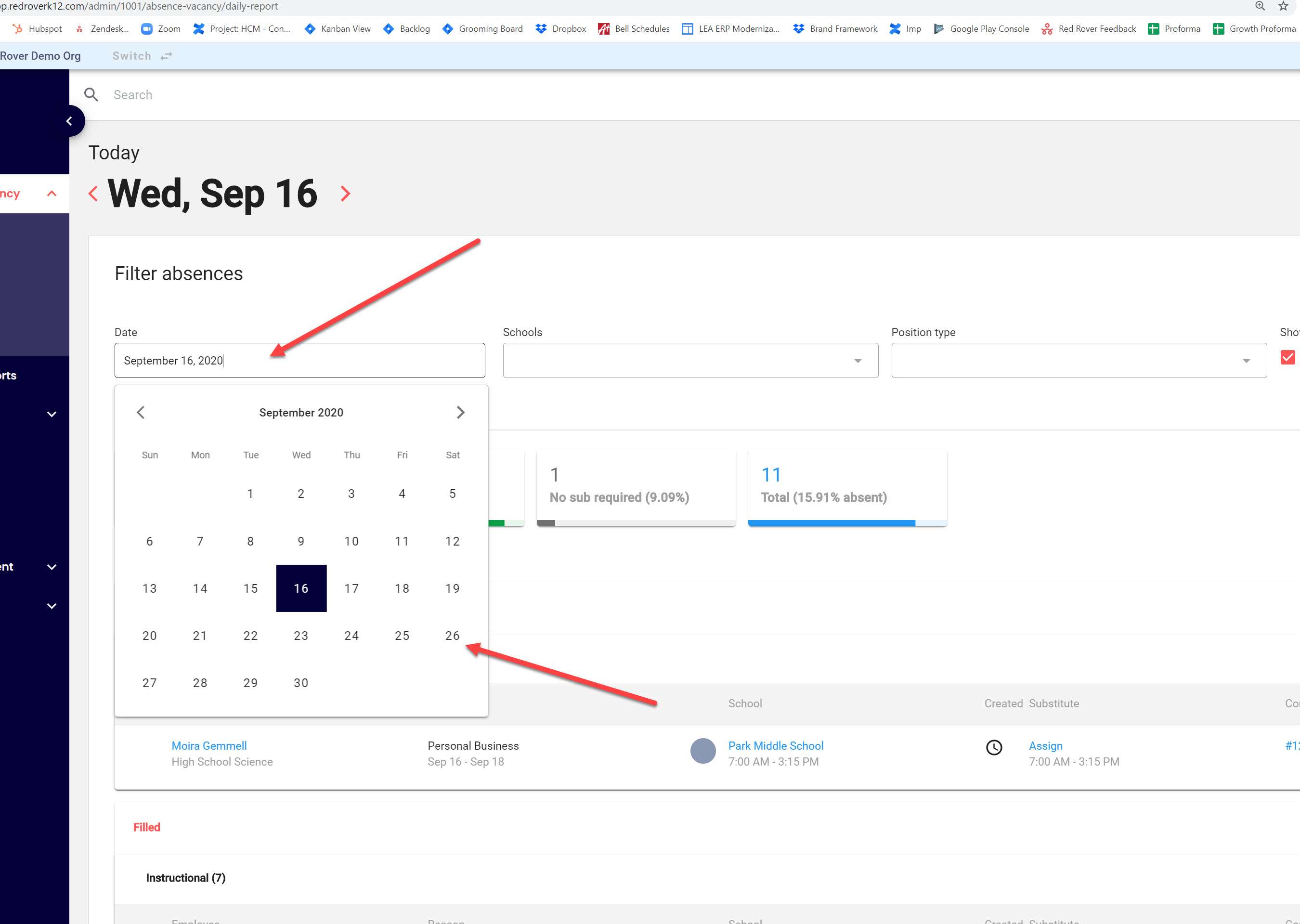Pick September 1 in the calendar
The width and height of the screenshot is (1300, 924).
click(x=250, y=493)
